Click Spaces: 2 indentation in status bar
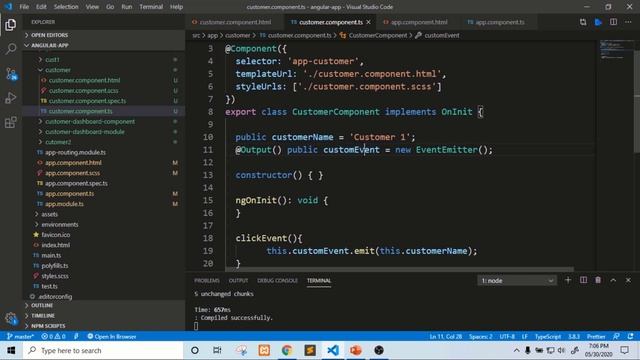 coord(480,336)
